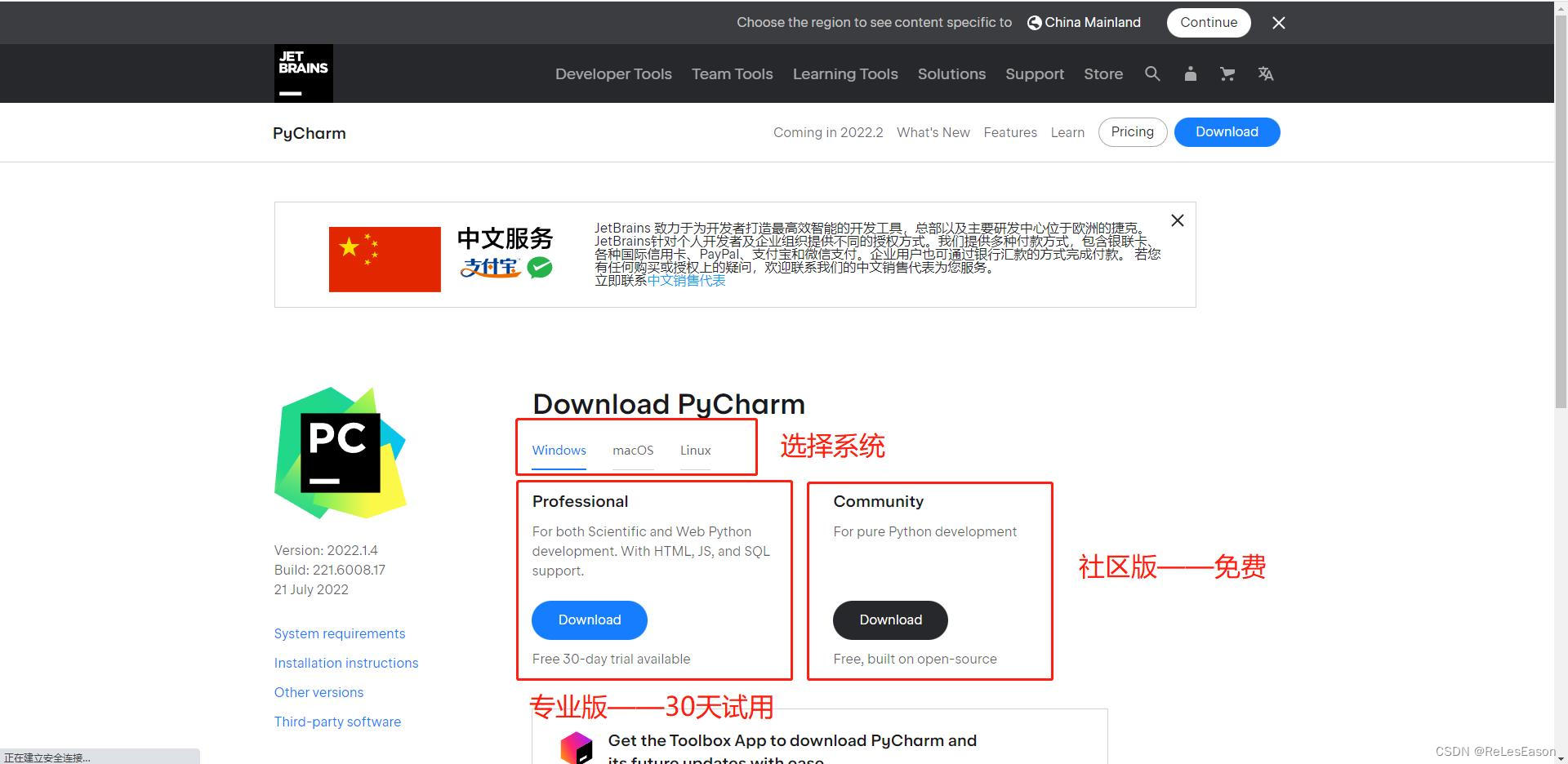Click Continue for China Mainland region

[x=1209, y=23]
